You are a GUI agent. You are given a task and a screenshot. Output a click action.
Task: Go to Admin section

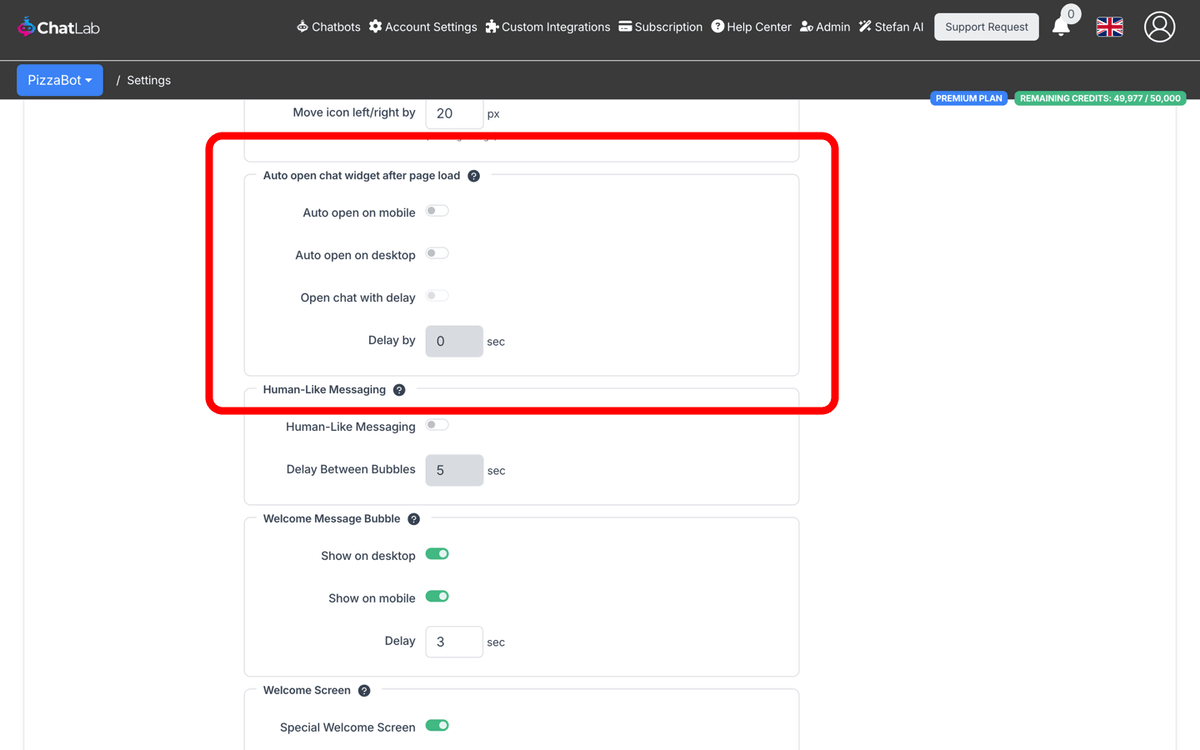[x=825, y=27]
